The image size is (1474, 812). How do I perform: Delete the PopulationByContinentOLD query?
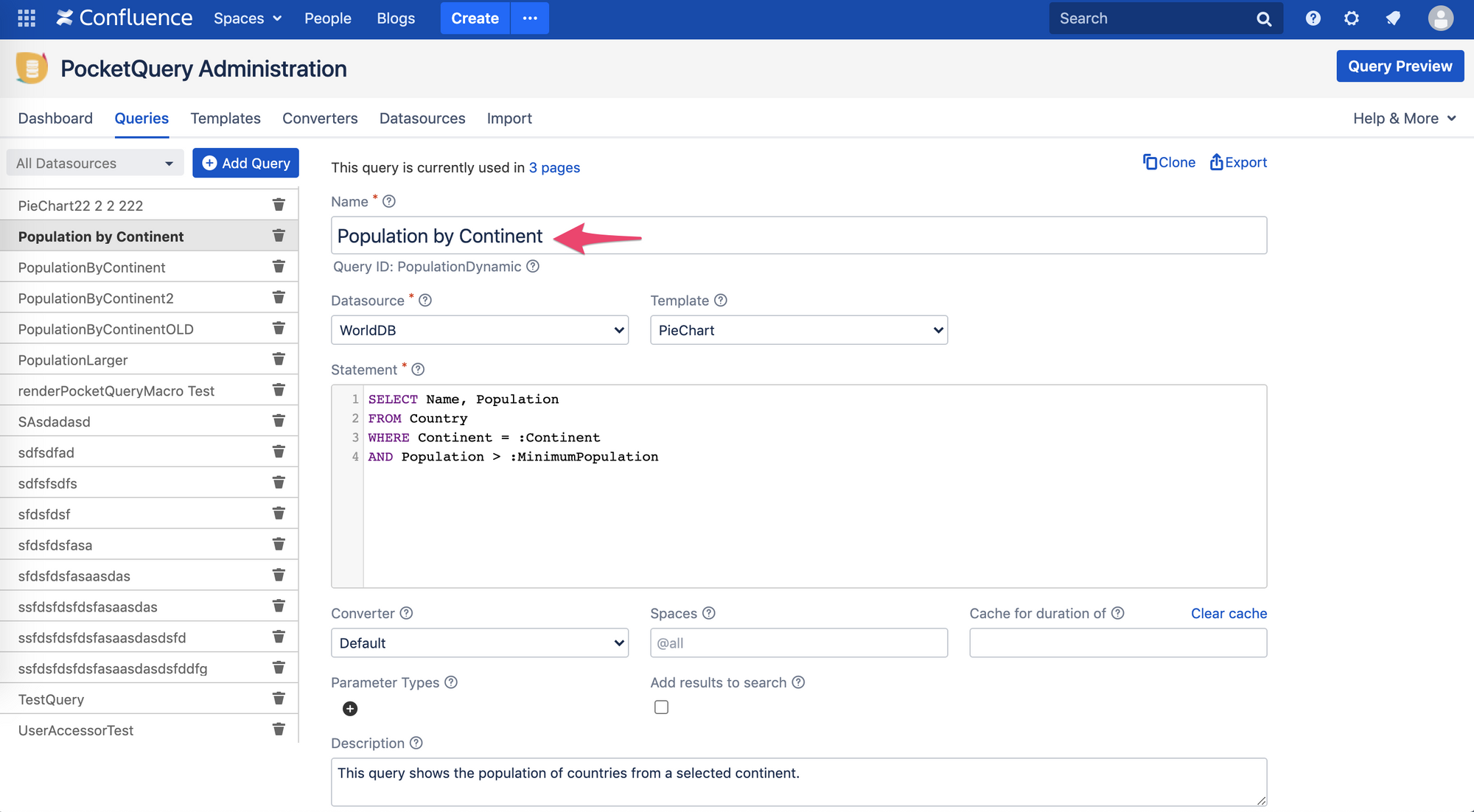coord(279,329)
